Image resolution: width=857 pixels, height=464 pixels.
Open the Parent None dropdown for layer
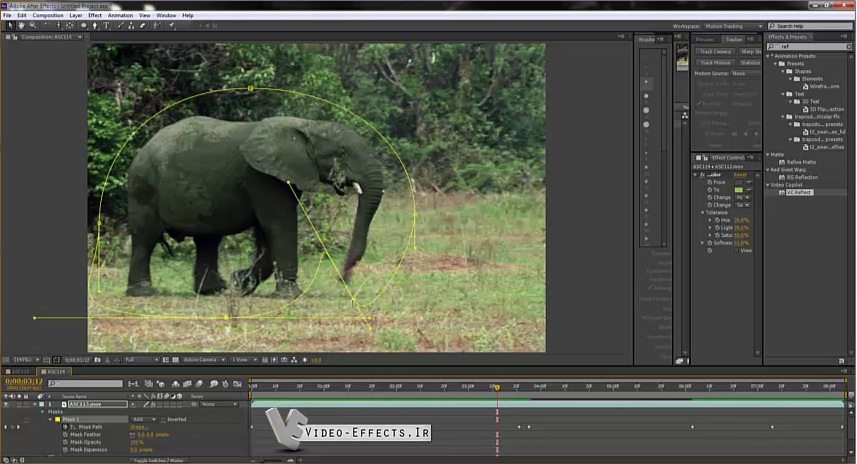[x=219, y=404]
